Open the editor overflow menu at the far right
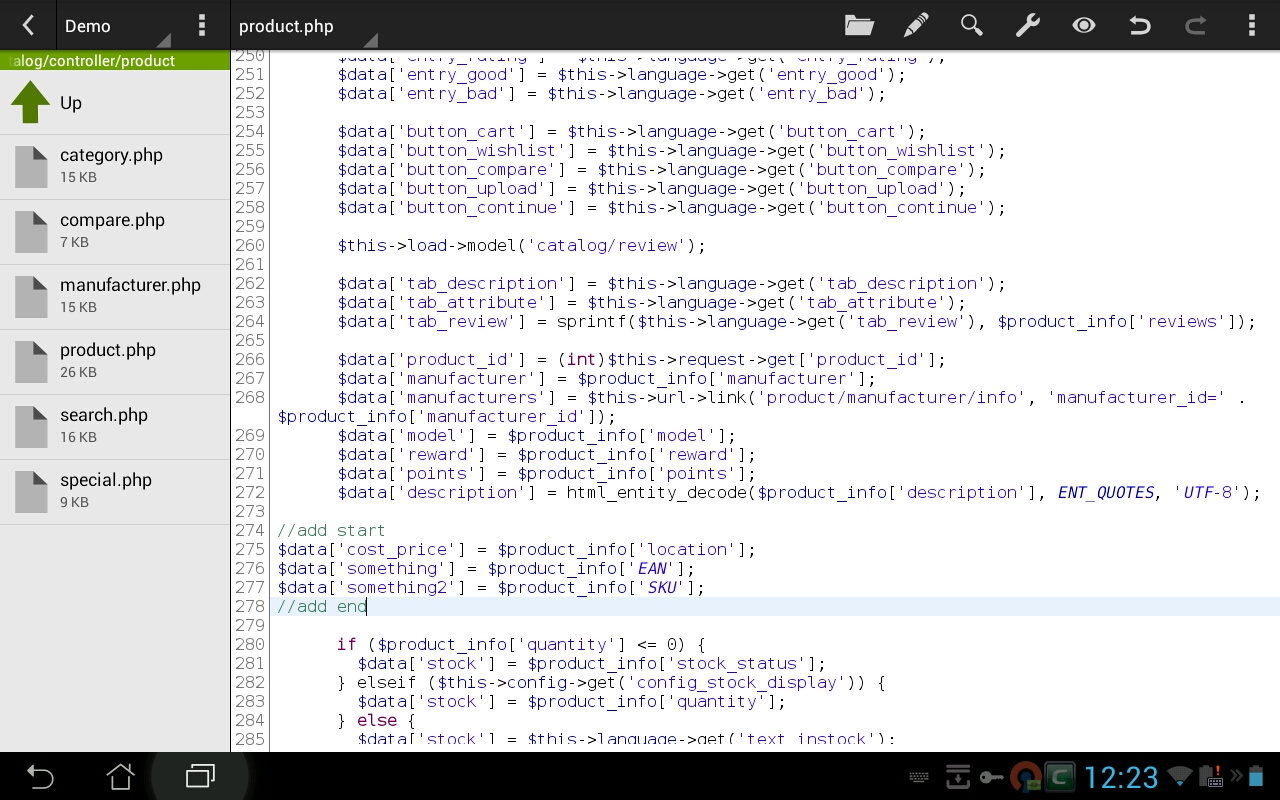This screenshot has height=800, width=1280. 1251,26
